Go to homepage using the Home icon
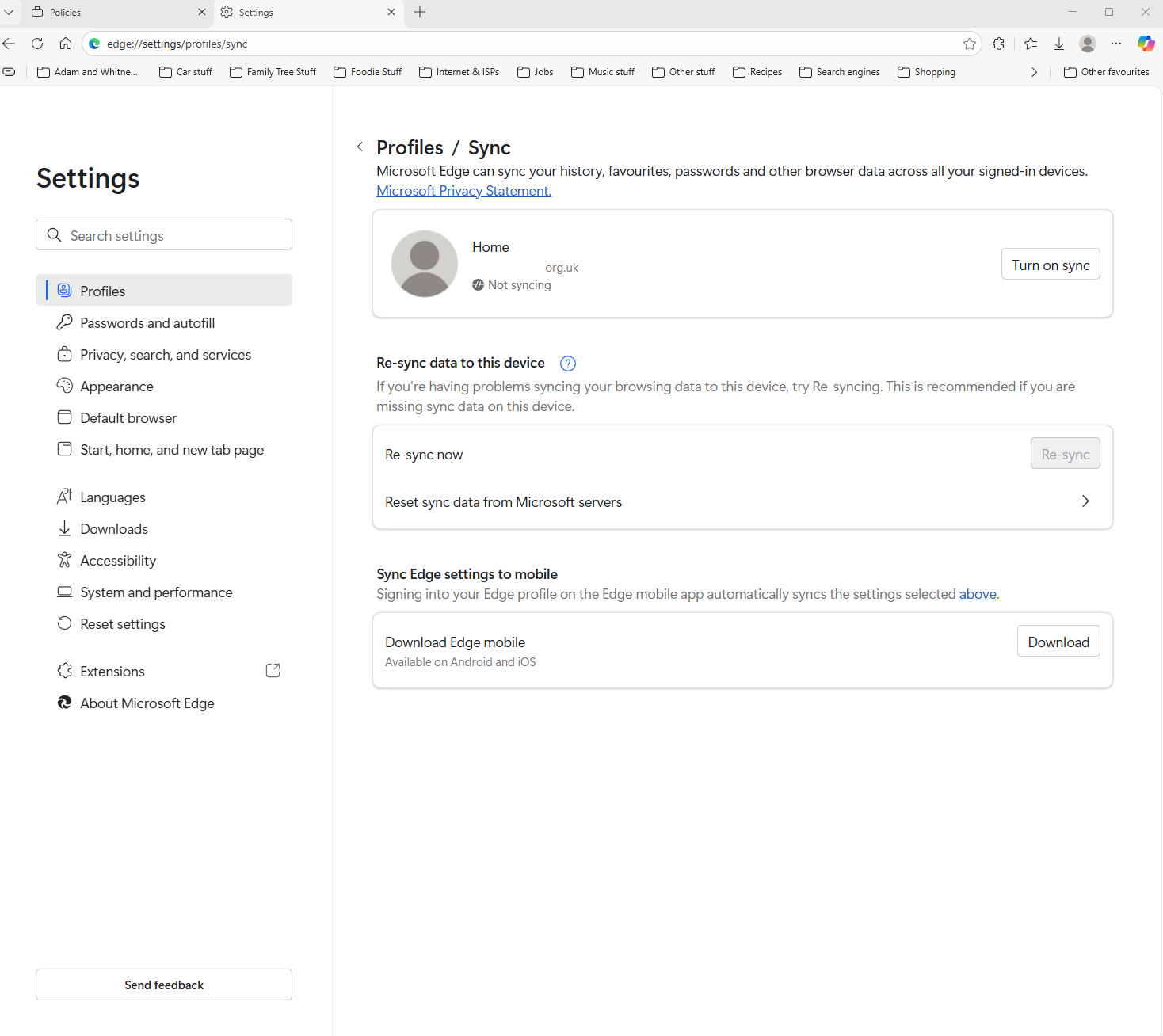The image size is (1163, 1036). (x=66, y=44)
